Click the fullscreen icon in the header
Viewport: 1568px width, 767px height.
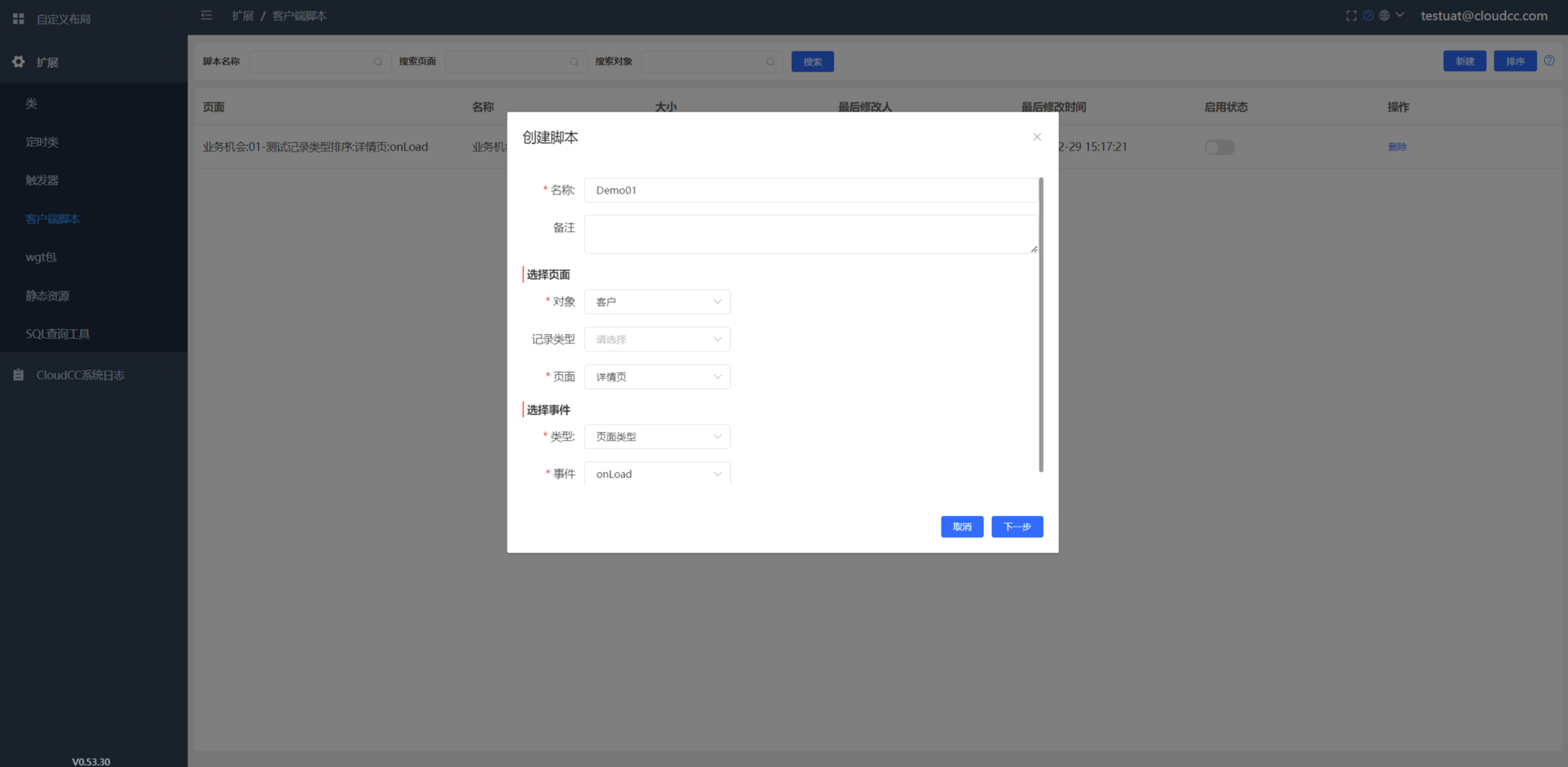[1351, 16]
